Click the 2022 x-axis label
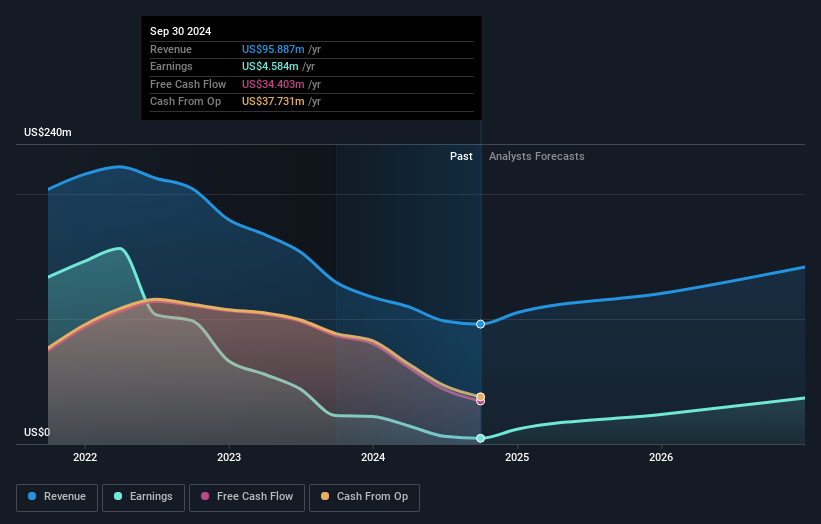The width and height of the screenshot is (821, 524). click(85, 457)
